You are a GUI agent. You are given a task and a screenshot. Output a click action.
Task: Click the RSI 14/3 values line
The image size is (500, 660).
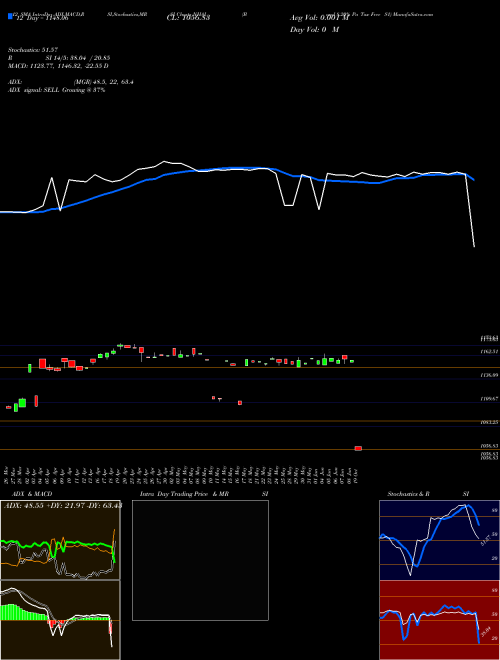pyautogui.click(x=59, y=58)
